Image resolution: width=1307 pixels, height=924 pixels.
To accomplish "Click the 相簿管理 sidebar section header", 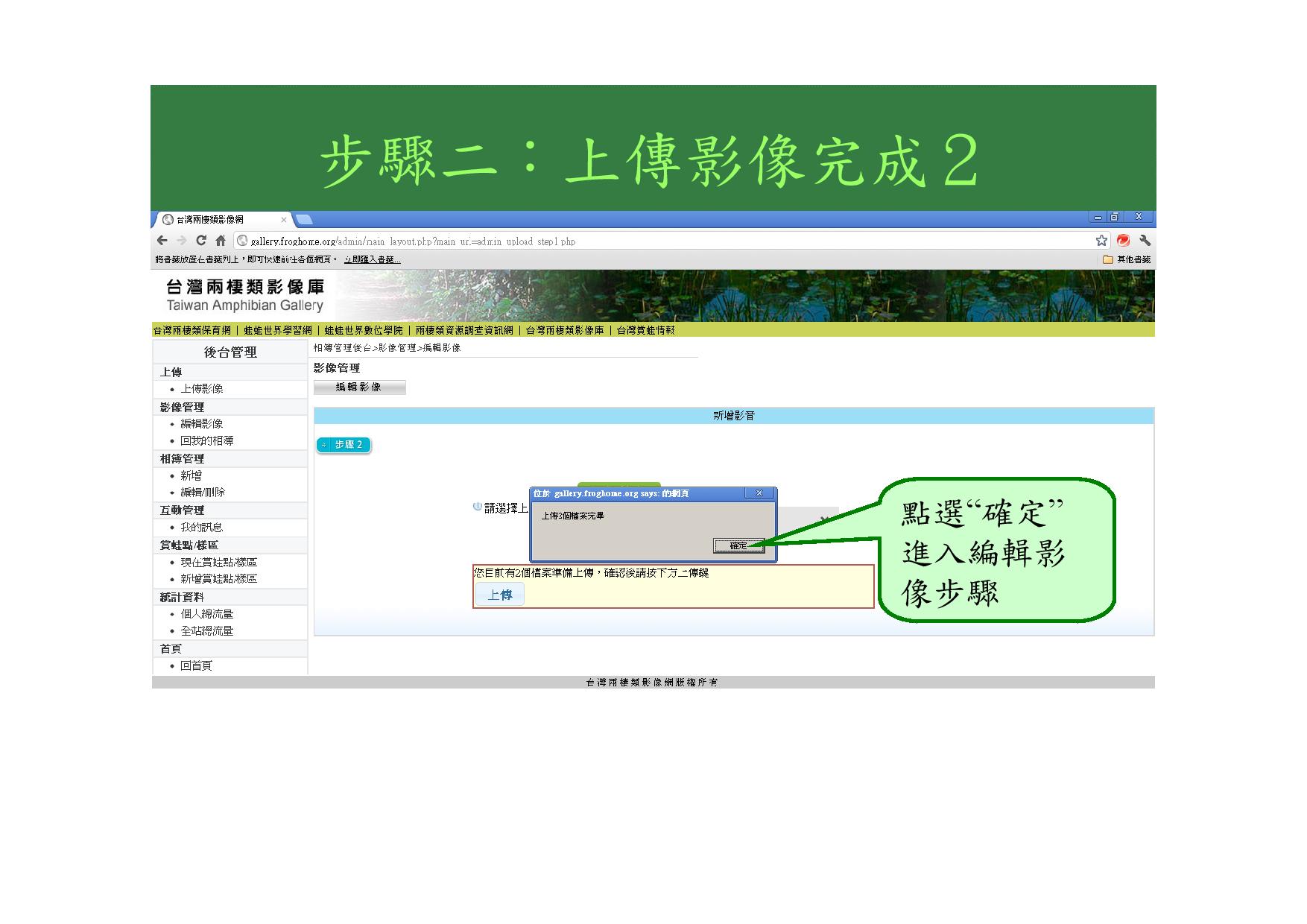I will pos(230,458).
